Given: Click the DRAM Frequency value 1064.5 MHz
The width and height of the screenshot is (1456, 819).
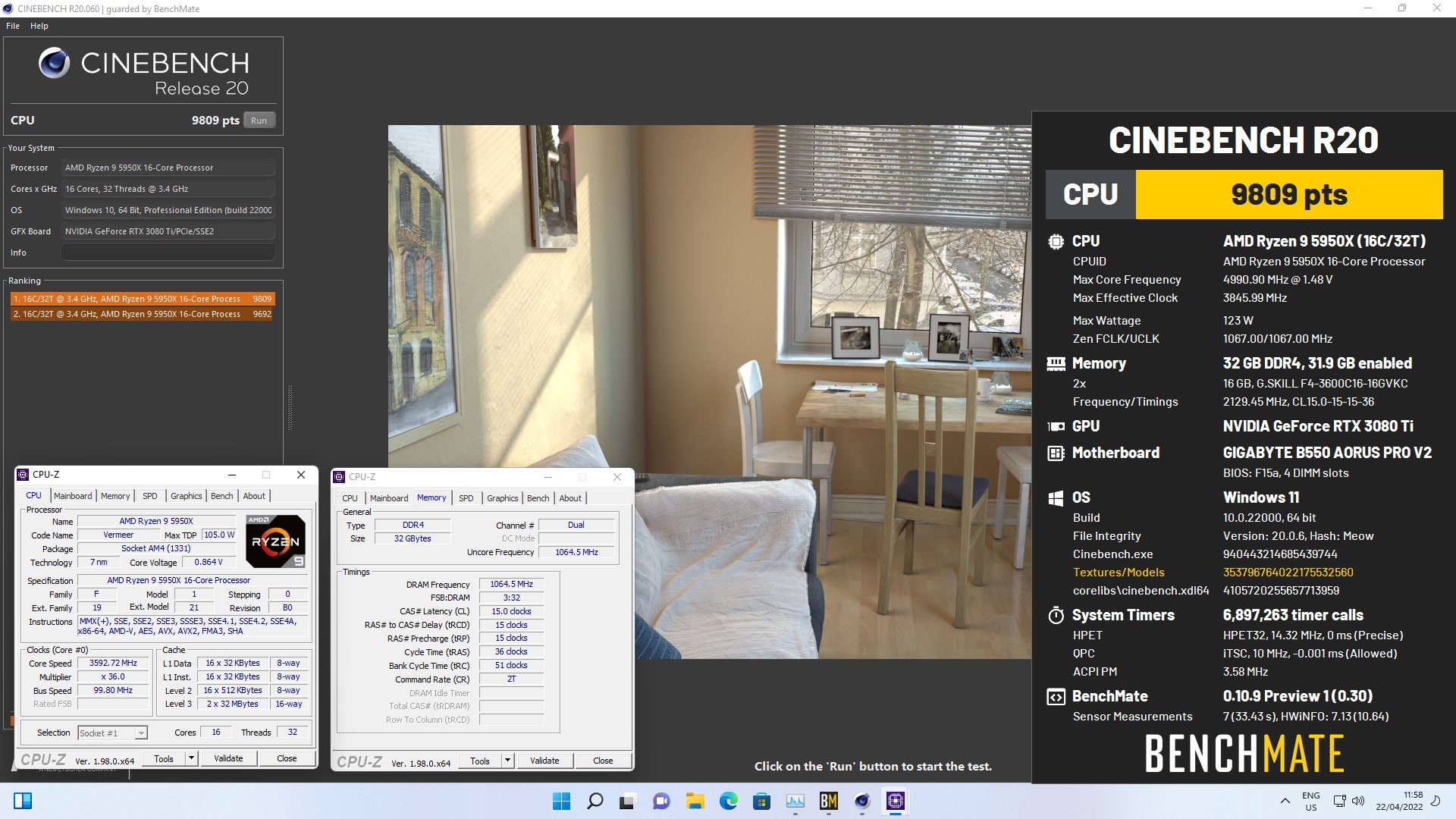Looking at the screenshot, I should tap(511, 585).
